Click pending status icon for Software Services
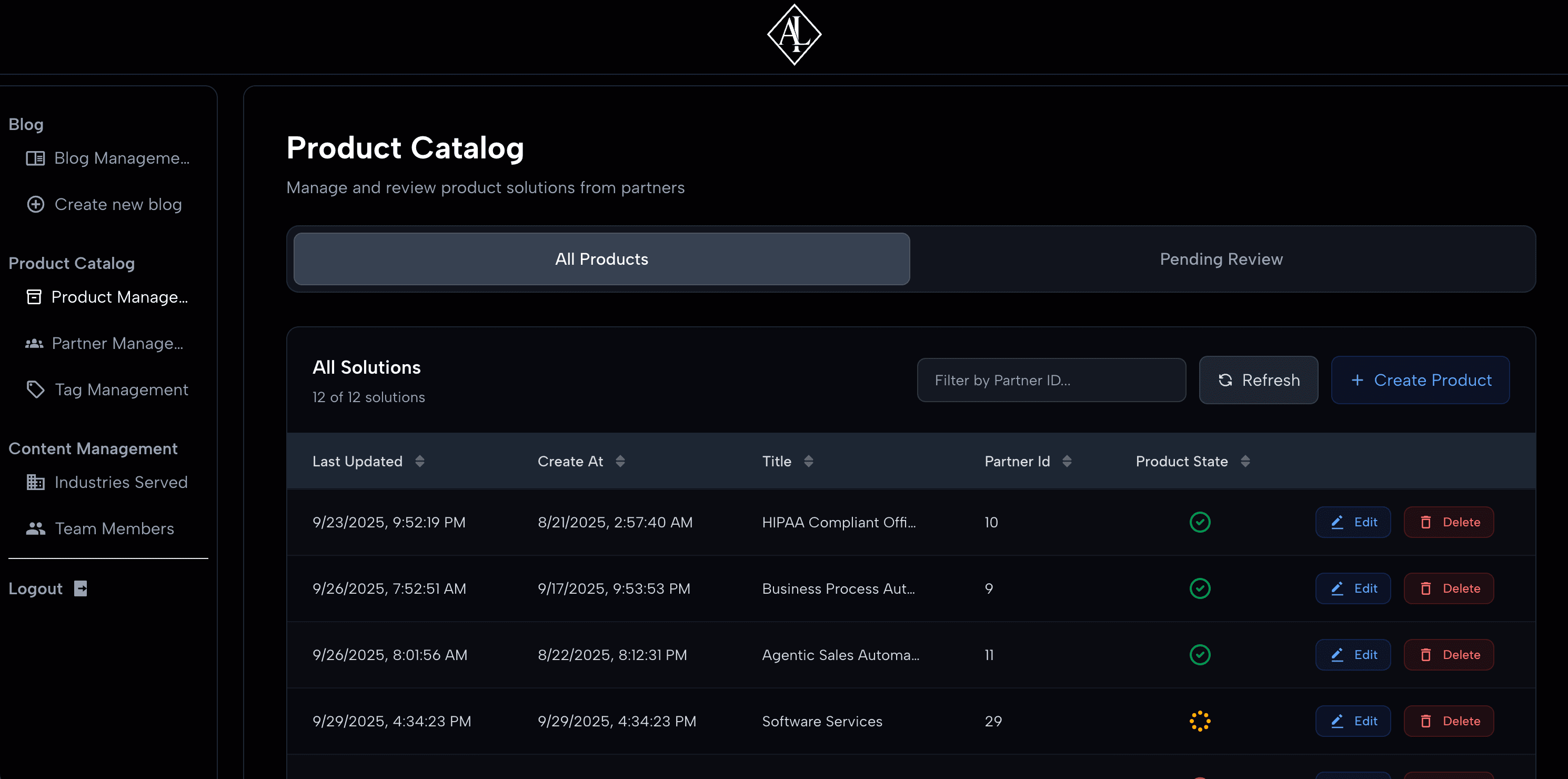Image resolution: width=1568 pixels, height=779 pixels. tap(1199, 721)
